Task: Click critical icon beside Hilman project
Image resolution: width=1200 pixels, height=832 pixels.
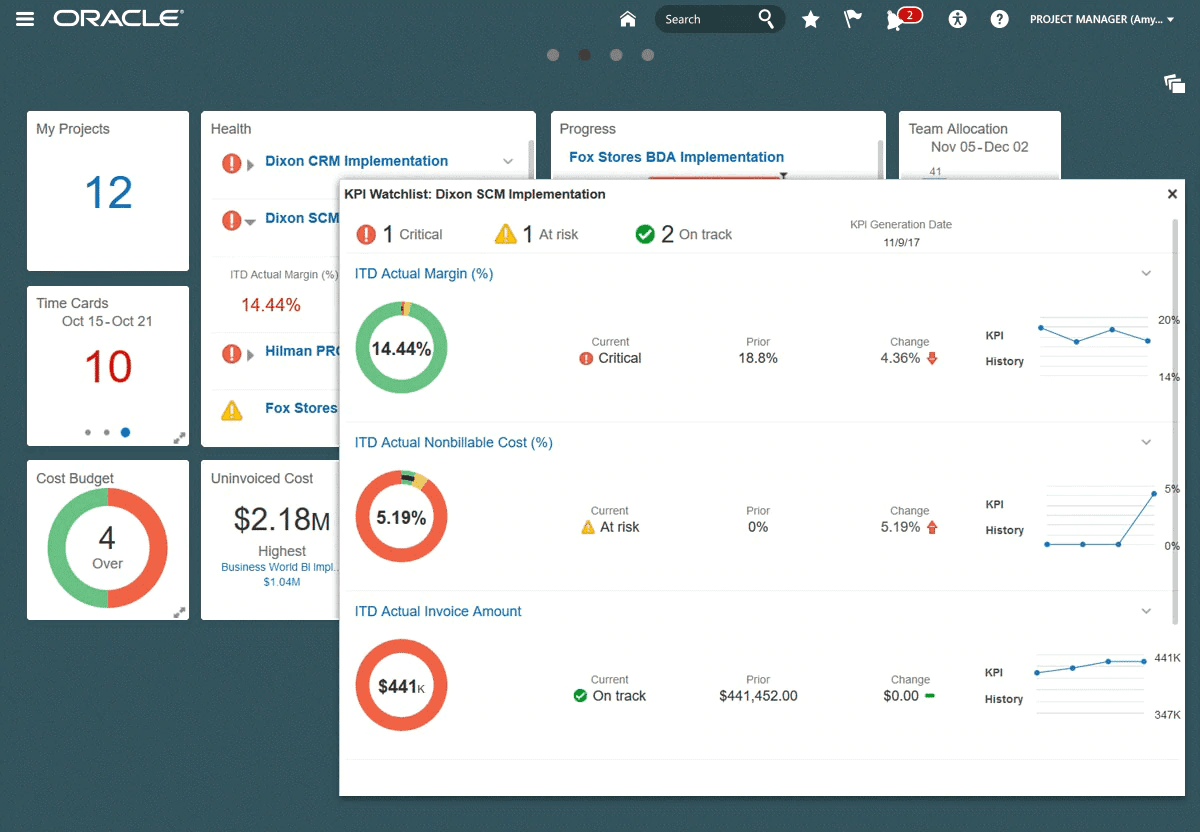Action: [x=231, y=352]
